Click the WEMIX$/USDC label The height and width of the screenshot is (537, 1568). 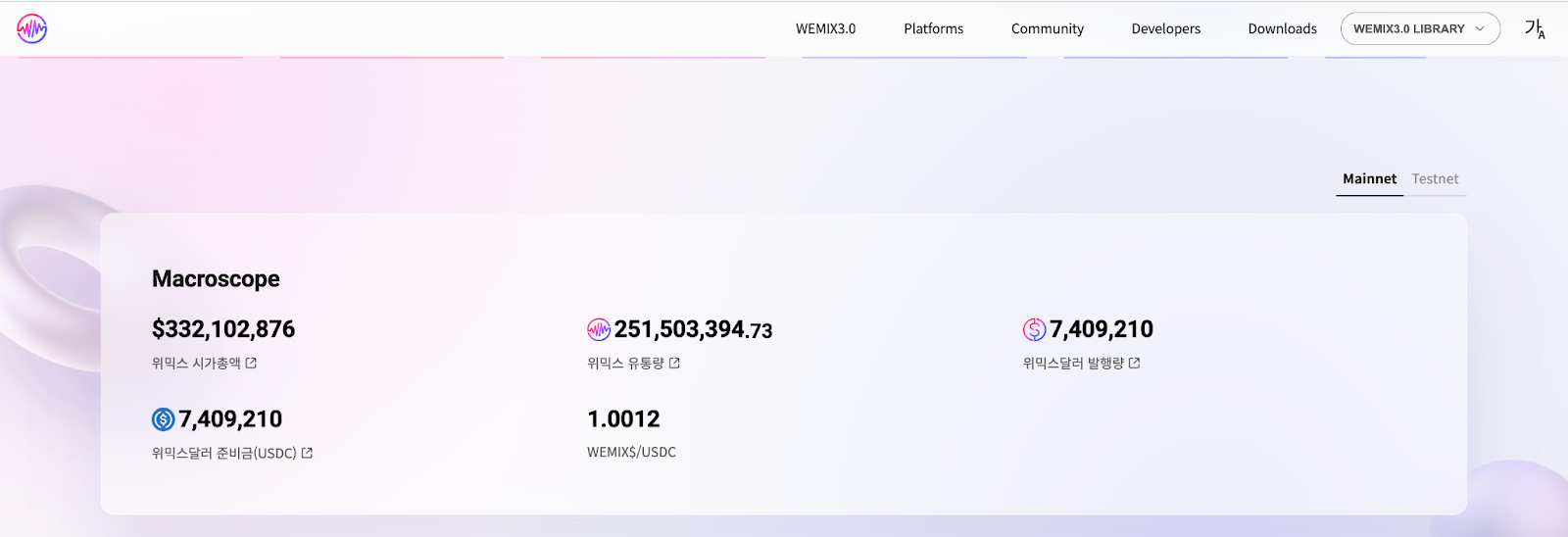pyautogui.click(x=631, y=452)
